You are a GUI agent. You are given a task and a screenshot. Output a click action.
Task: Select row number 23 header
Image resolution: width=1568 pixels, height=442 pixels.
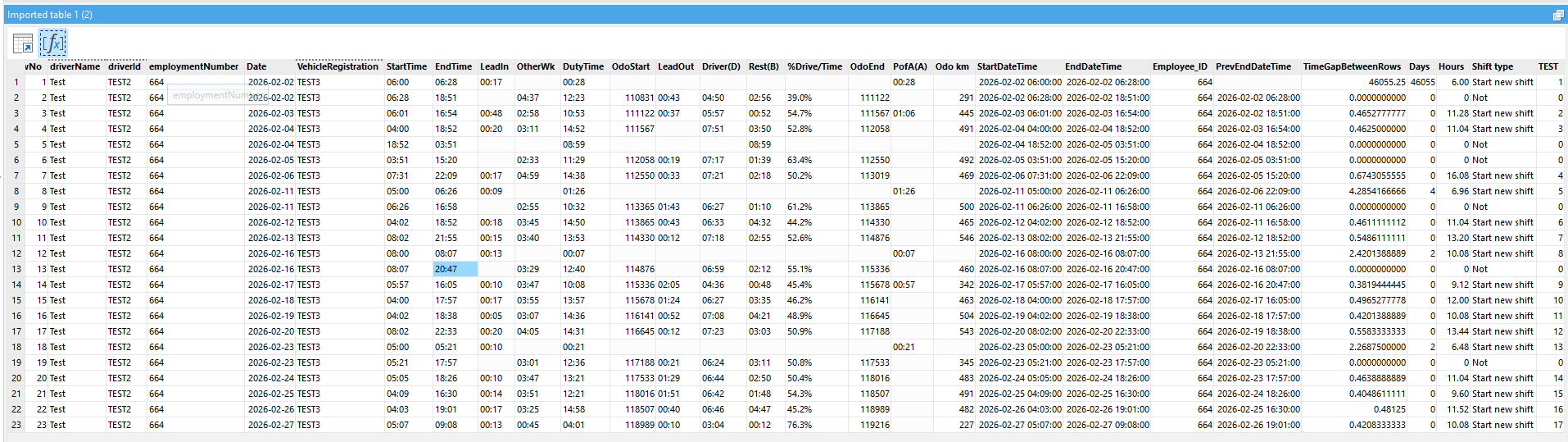[x=16, y=425]
